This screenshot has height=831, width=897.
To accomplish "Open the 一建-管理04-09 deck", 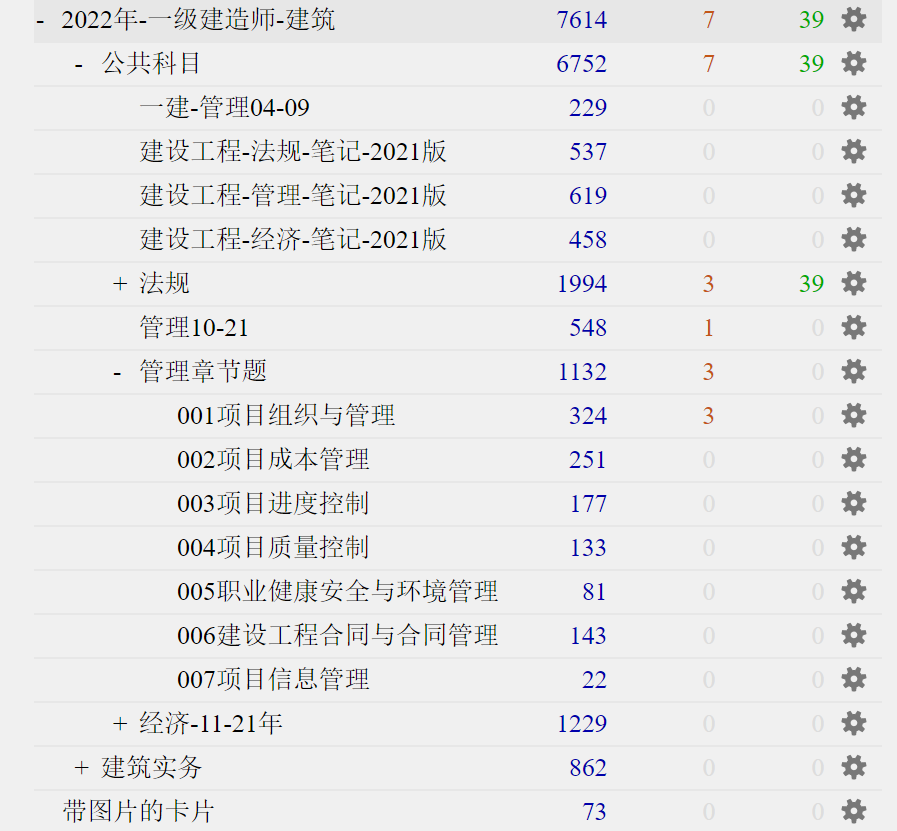I will (224, 108).
